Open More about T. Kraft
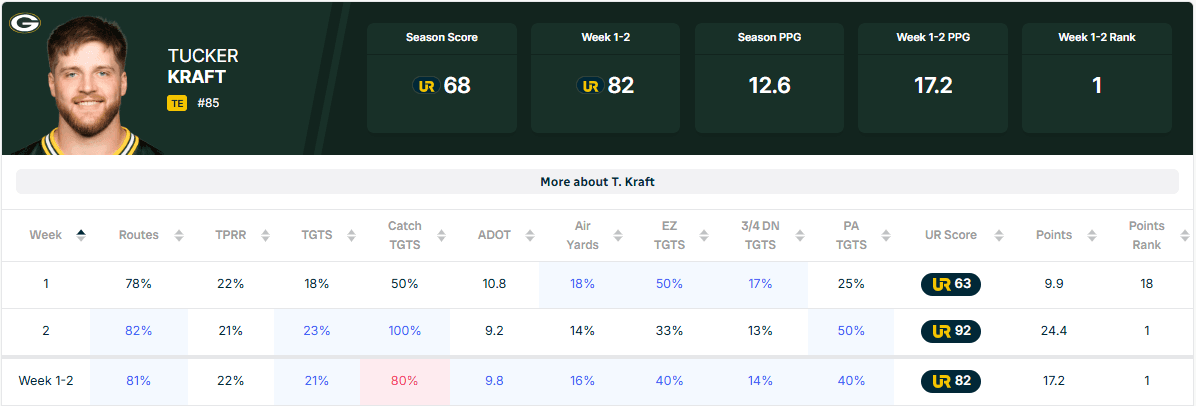The image size is (1196, 406). pyautogui.click(x=597, y=182)
